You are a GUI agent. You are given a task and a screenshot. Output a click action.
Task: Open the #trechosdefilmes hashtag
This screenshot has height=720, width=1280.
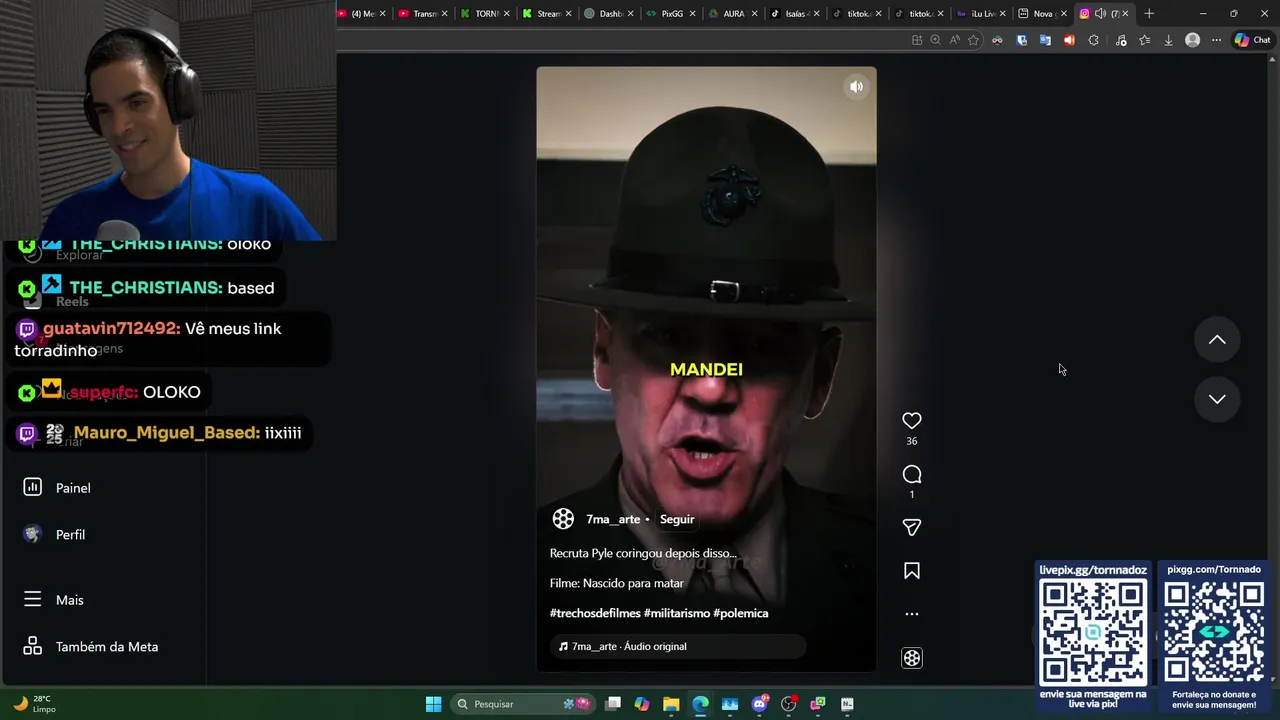coord(595,613)
